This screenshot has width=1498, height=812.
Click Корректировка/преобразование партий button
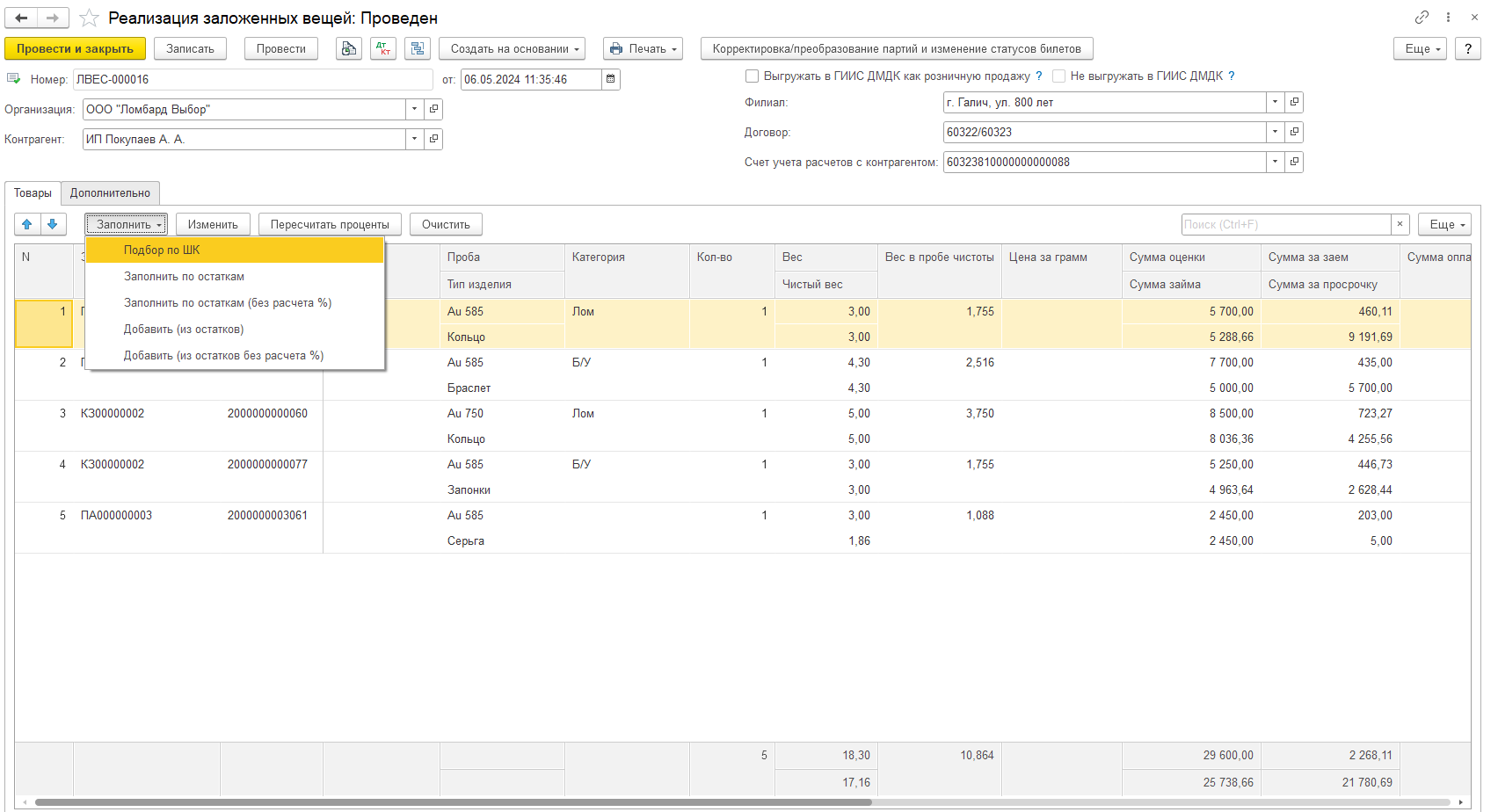[897, 48]
